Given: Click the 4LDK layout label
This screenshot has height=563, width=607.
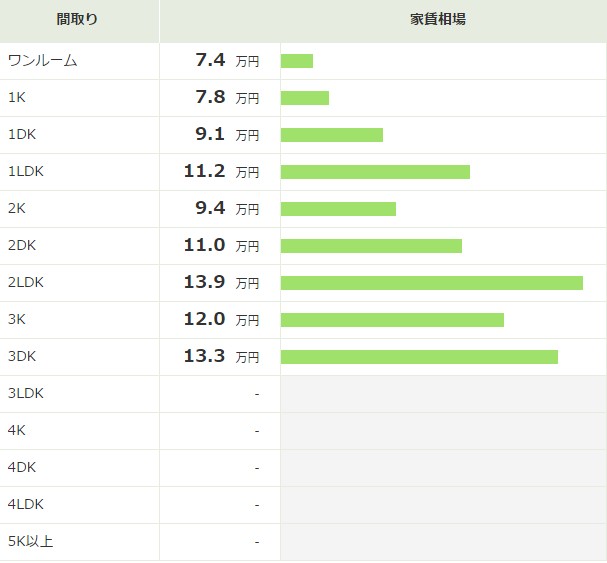Looking at the screenshot, I should [x=26, y=505].
